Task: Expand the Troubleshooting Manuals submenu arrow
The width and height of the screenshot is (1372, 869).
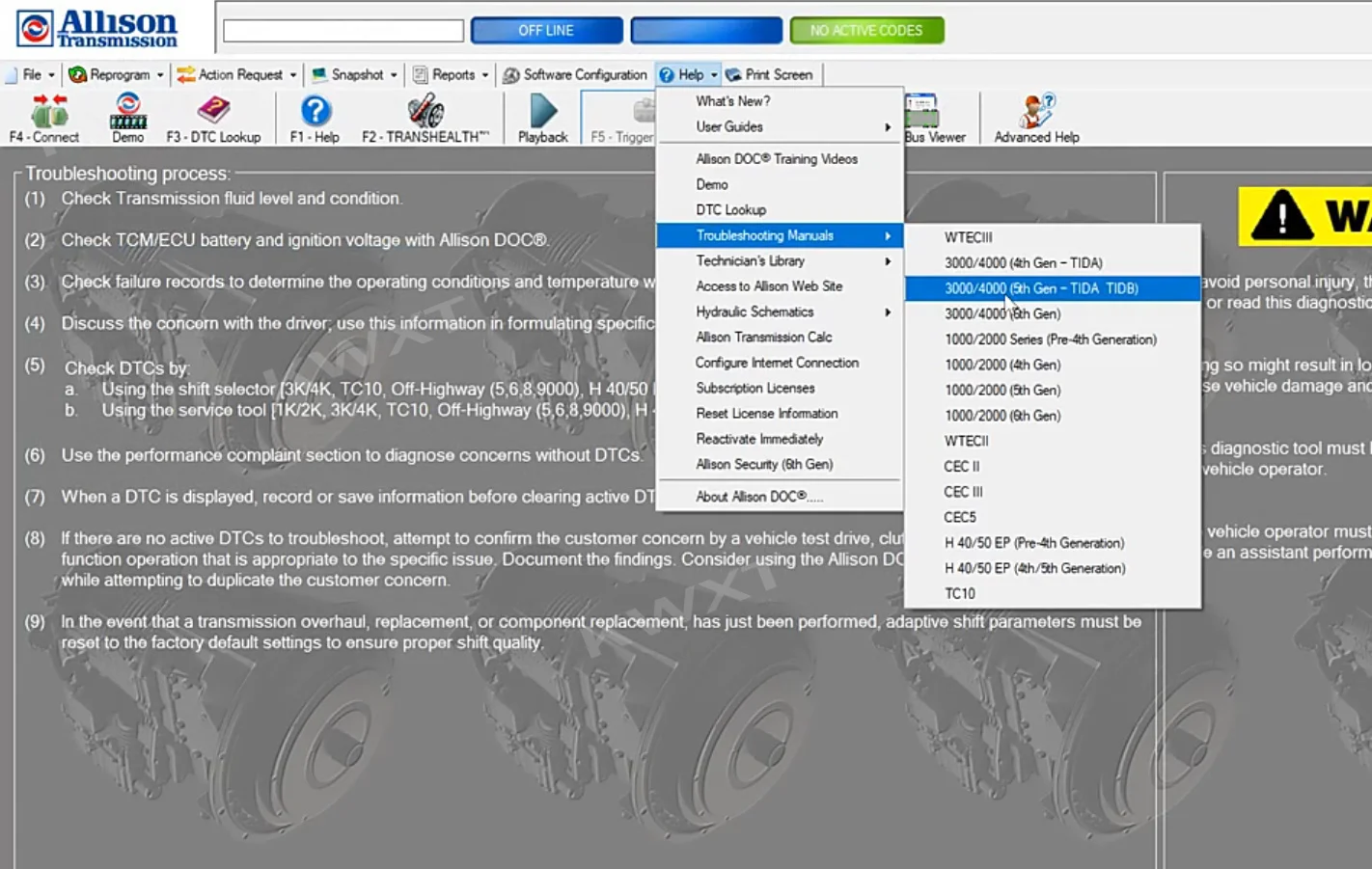Action: (888, 236)
